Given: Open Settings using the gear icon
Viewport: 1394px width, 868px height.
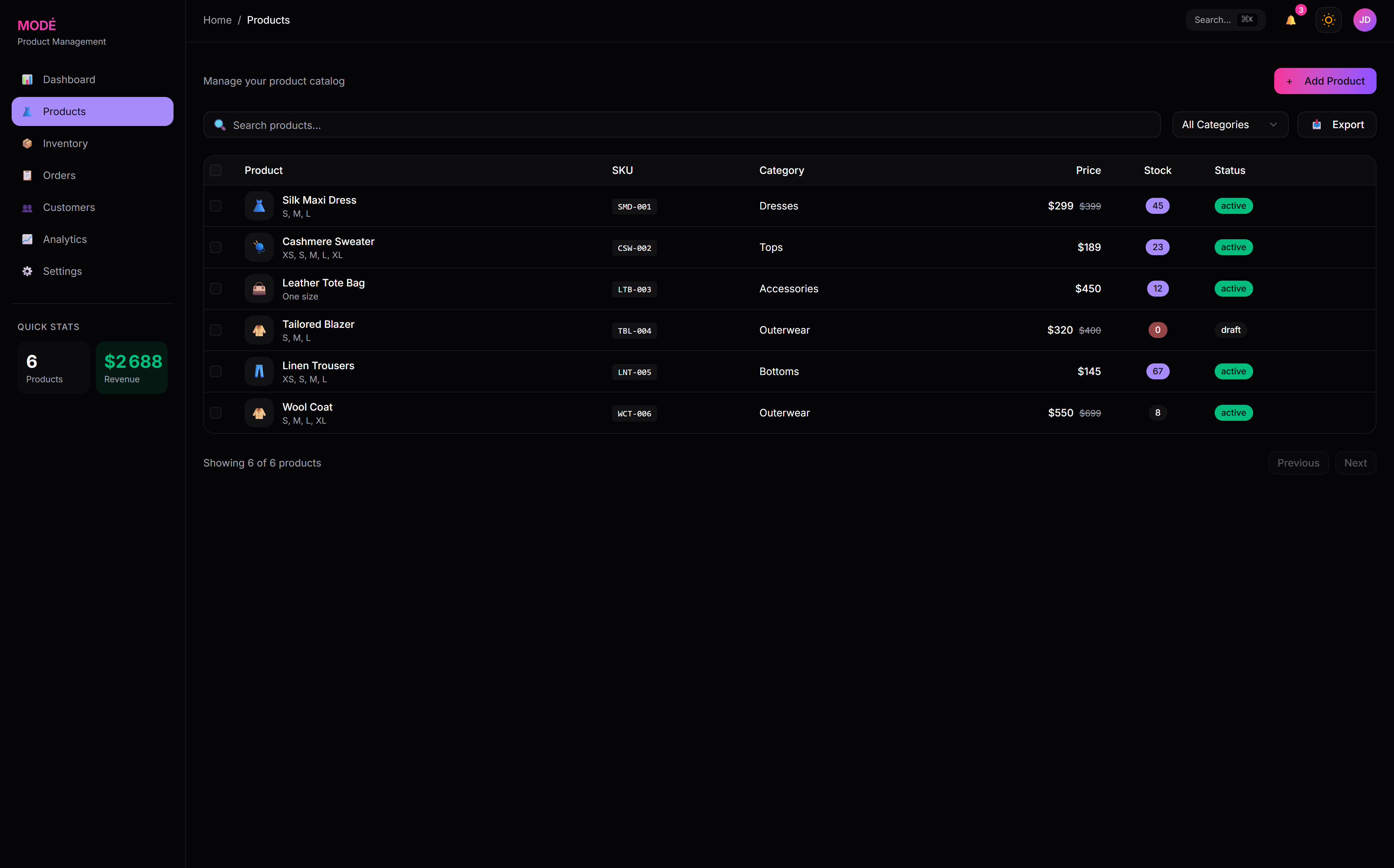Looking at the screenshot, I should [27, 271].
